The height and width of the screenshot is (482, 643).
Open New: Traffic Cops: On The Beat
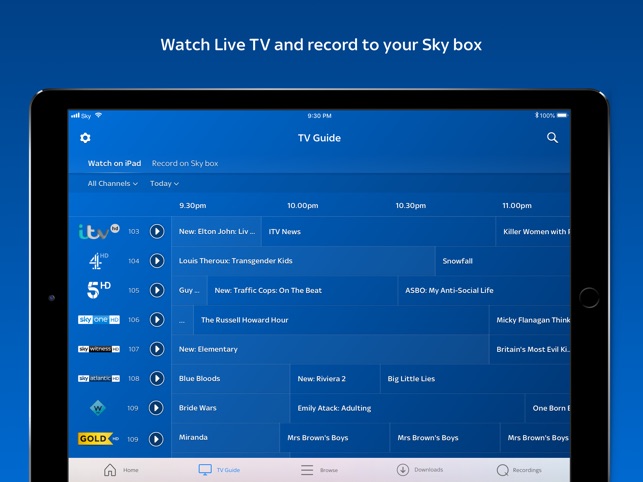302,290
